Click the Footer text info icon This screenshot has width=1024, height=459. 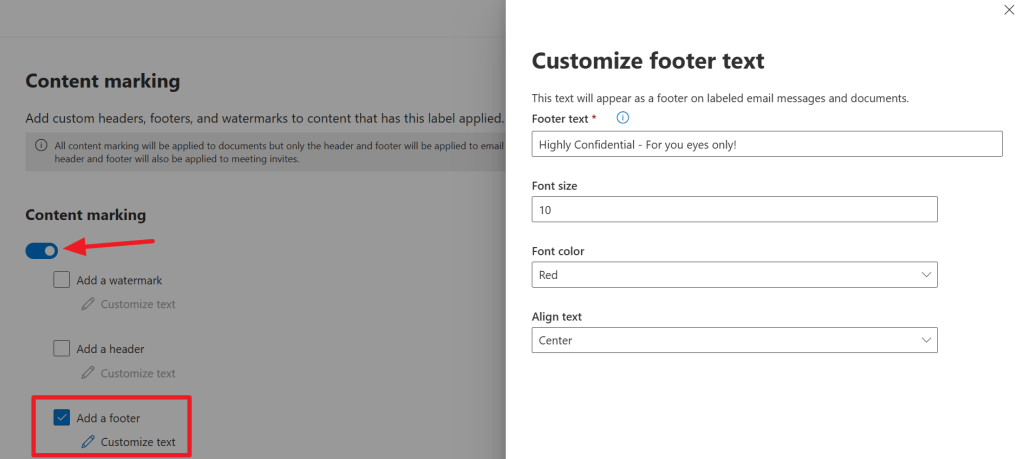[622, 118]
